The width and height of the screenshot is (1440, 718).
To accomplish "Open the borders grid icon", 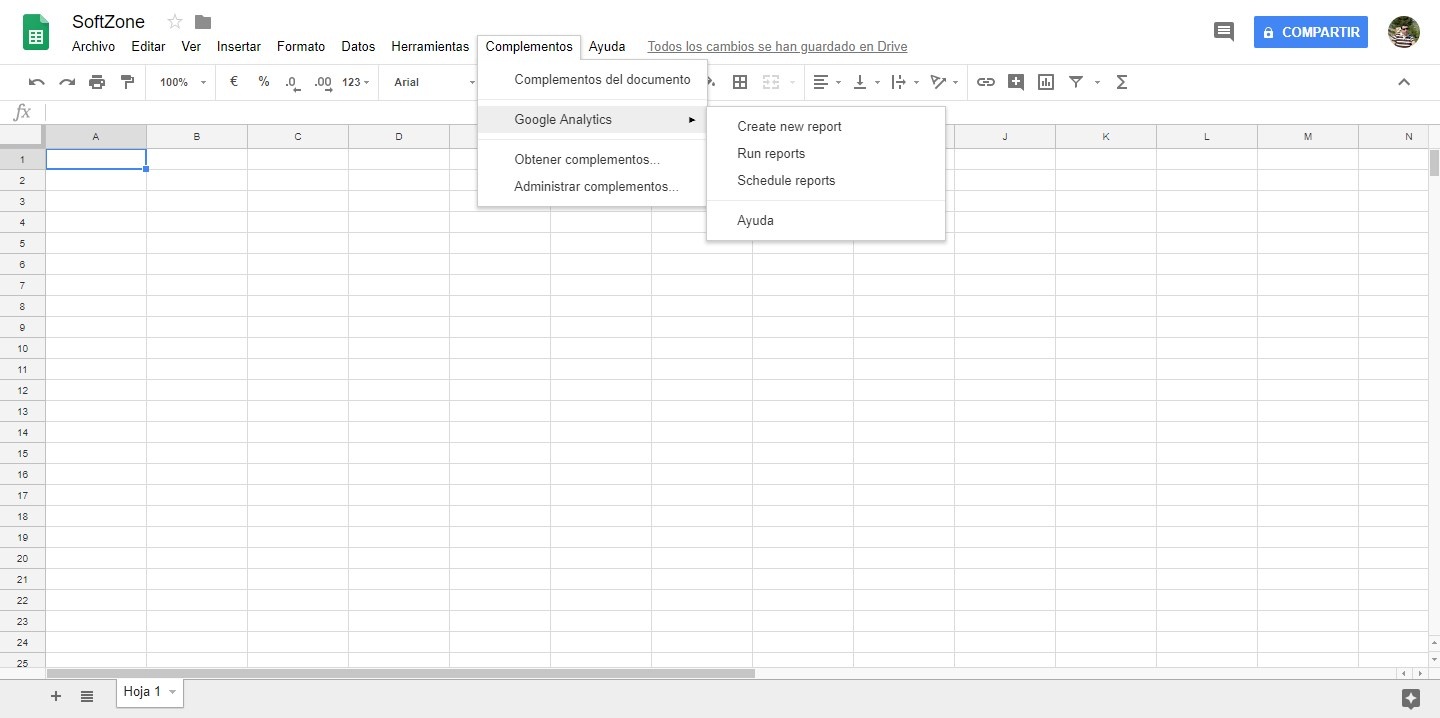I will point(740,82).
